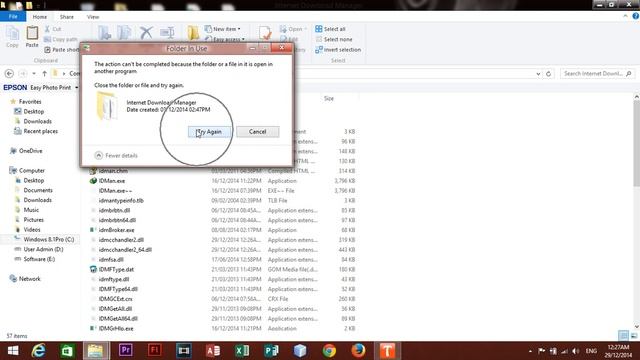Image resolution: width=640 pixels, height=360 pixels.
Task: Open the File tab
Action: pos(13,17)
